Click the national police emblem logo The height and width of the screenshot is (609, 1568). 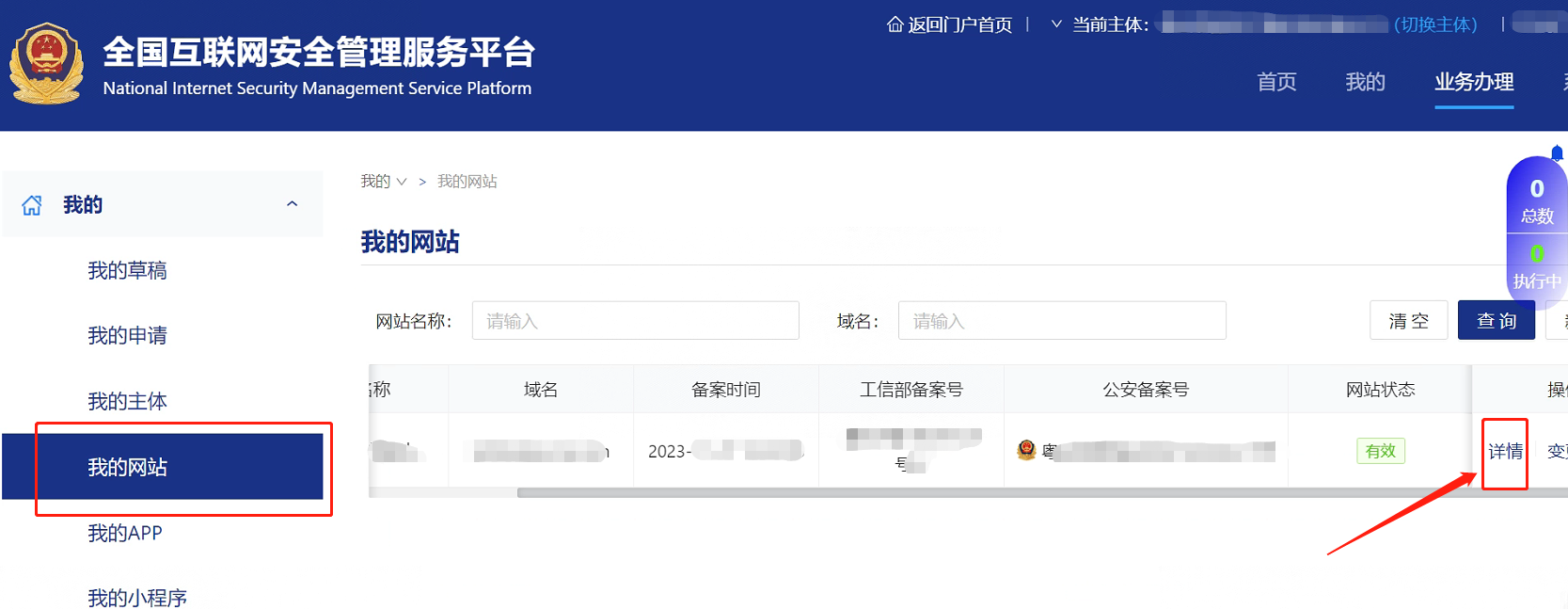[46, 63]
